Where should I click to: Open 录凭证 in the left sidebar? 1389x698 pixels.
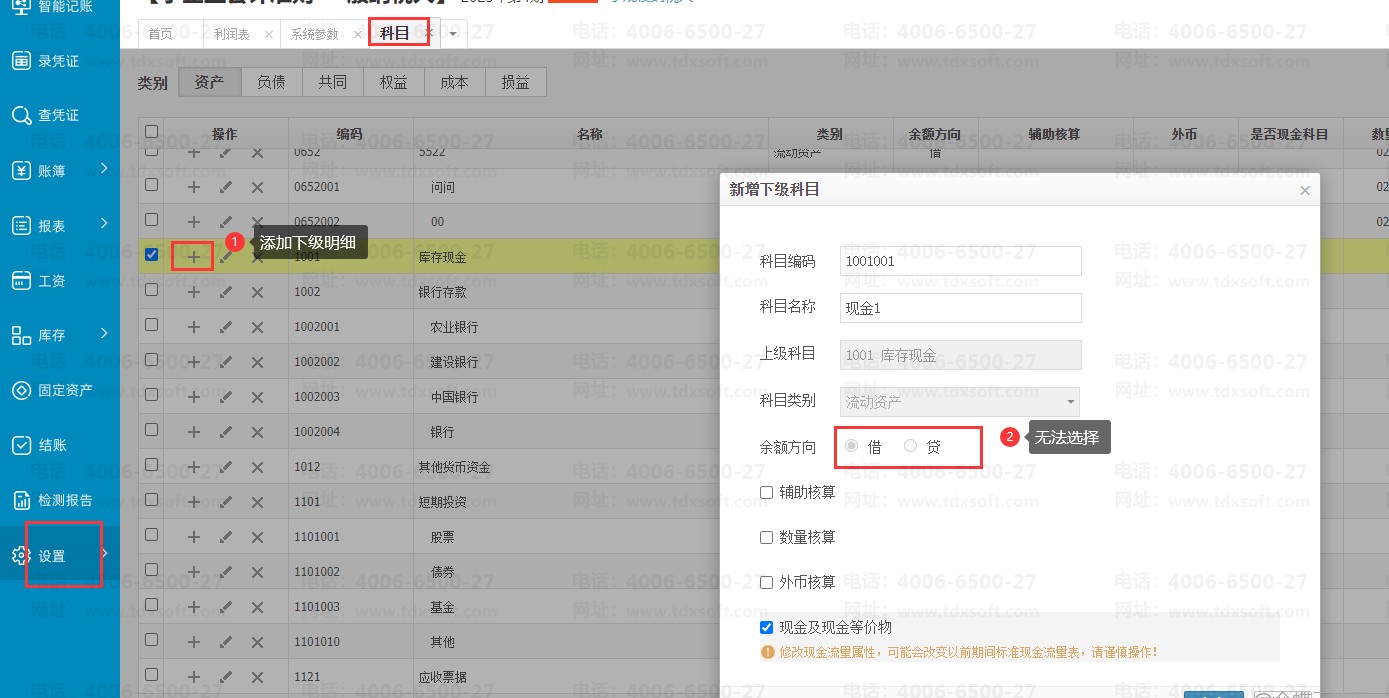pos(58,61)
